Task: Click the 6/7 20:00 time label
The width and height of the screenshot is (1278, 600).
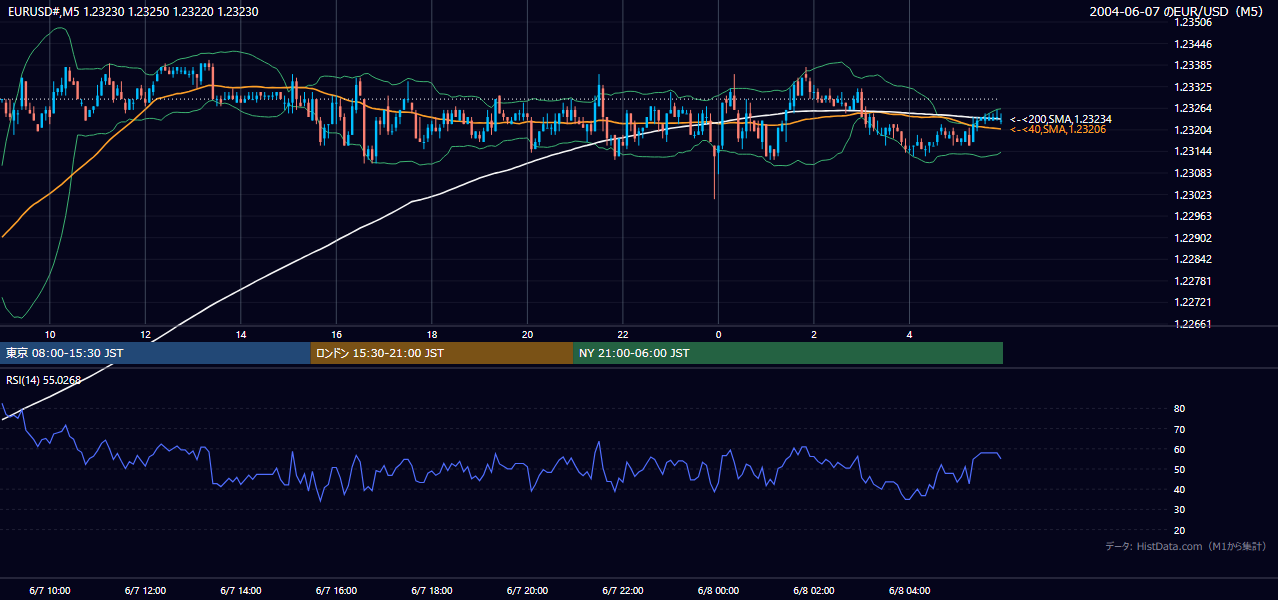Action: pyautogui.click(x=527, y=591)
